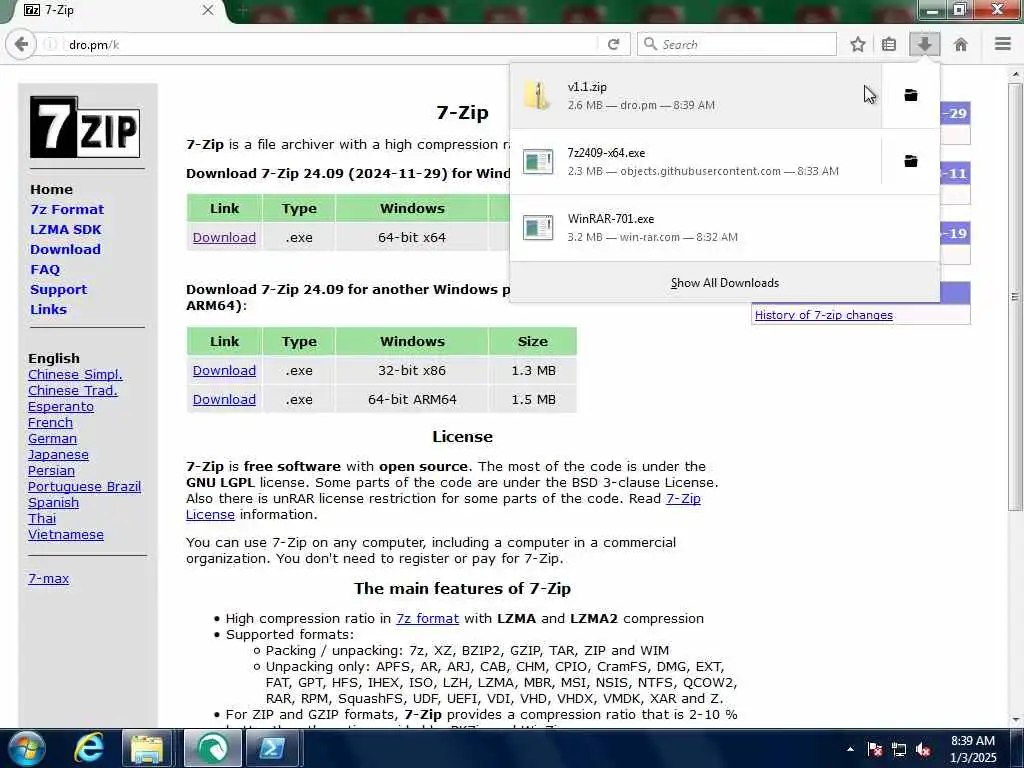Open the Download sidebar link

65,249
